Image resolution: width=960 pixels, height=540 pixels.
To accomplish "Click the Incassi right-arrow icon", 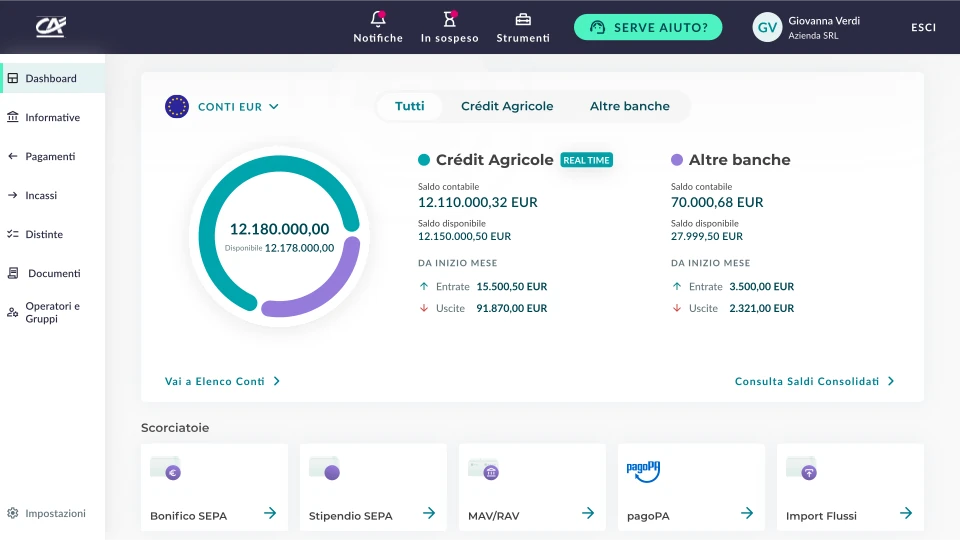I will coord(13,195).
